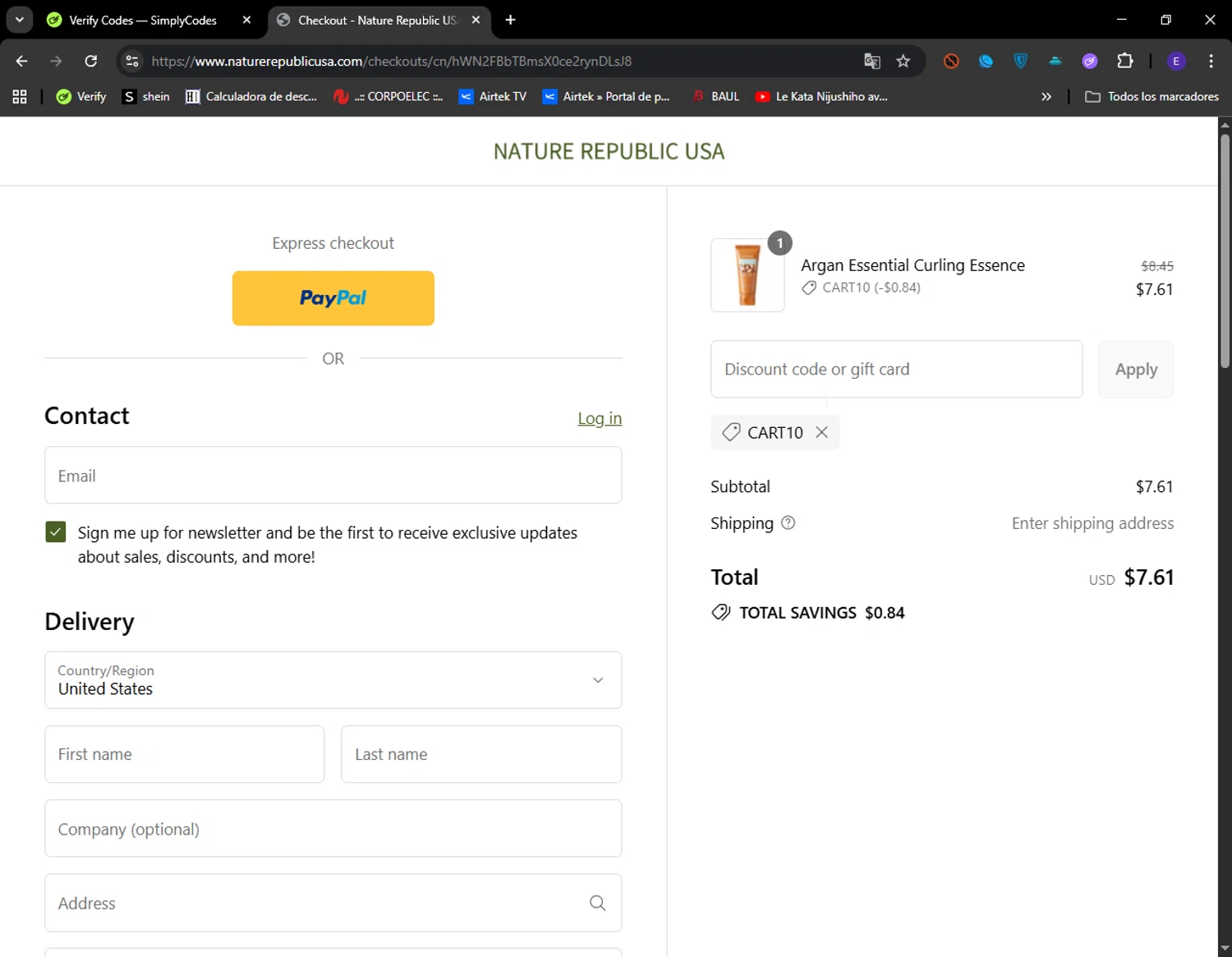This screenshot has width=1232, height=957.
Task: Open the CORPOELEC bookmark
Action: point(388,97)
